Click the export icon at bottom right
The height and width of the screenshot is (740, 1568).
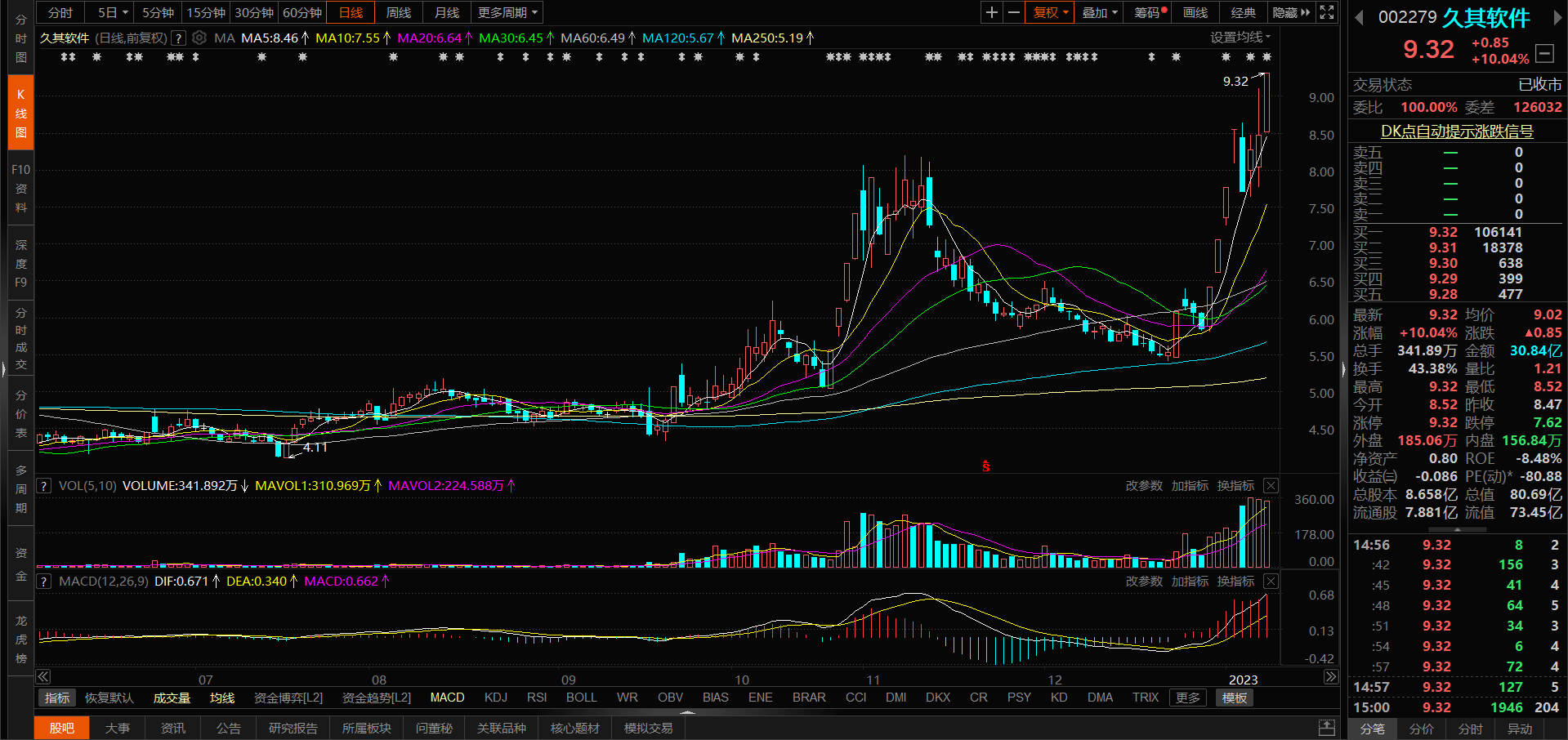(x=1327, y=728)
